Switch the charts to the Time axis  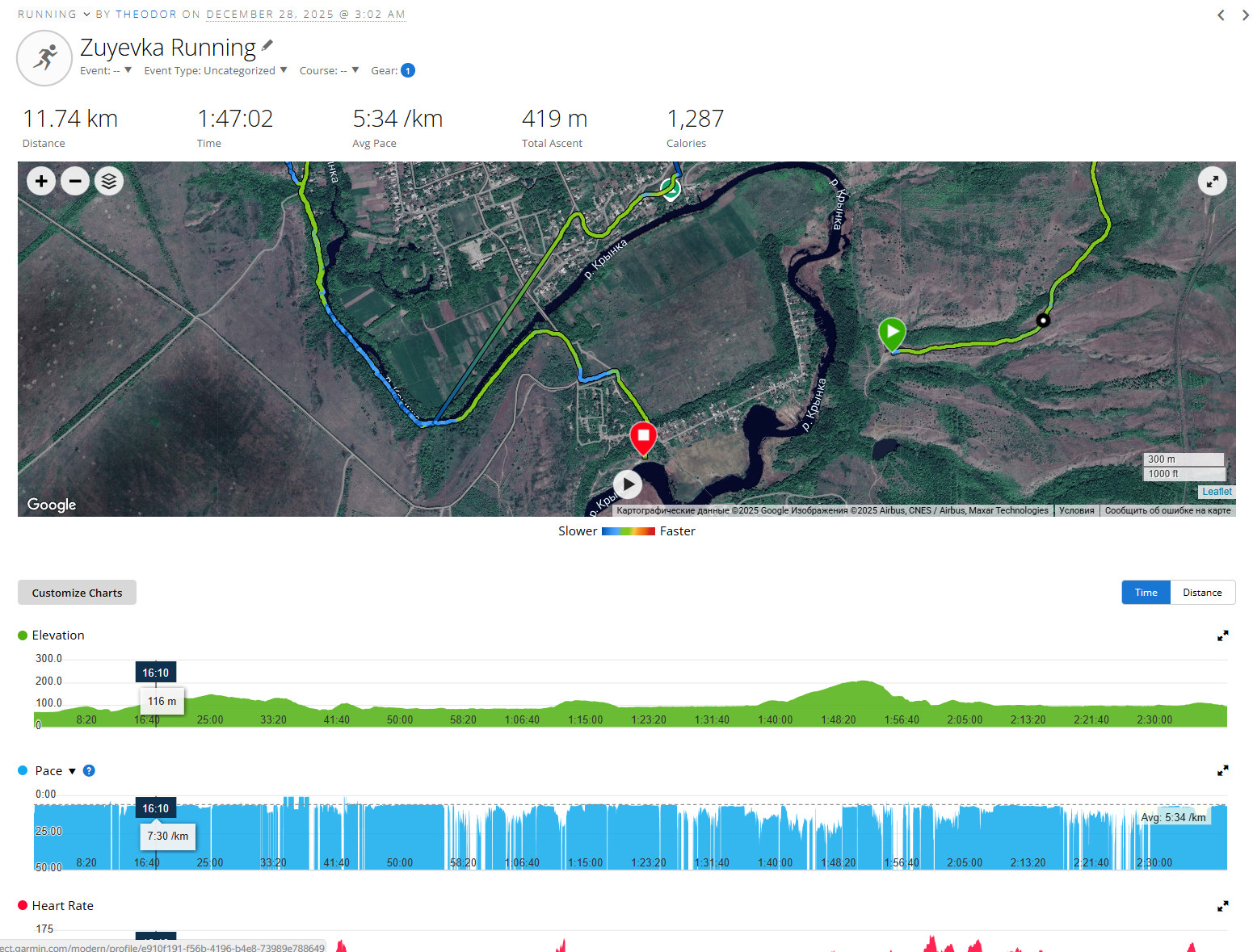pos(1146,592)
